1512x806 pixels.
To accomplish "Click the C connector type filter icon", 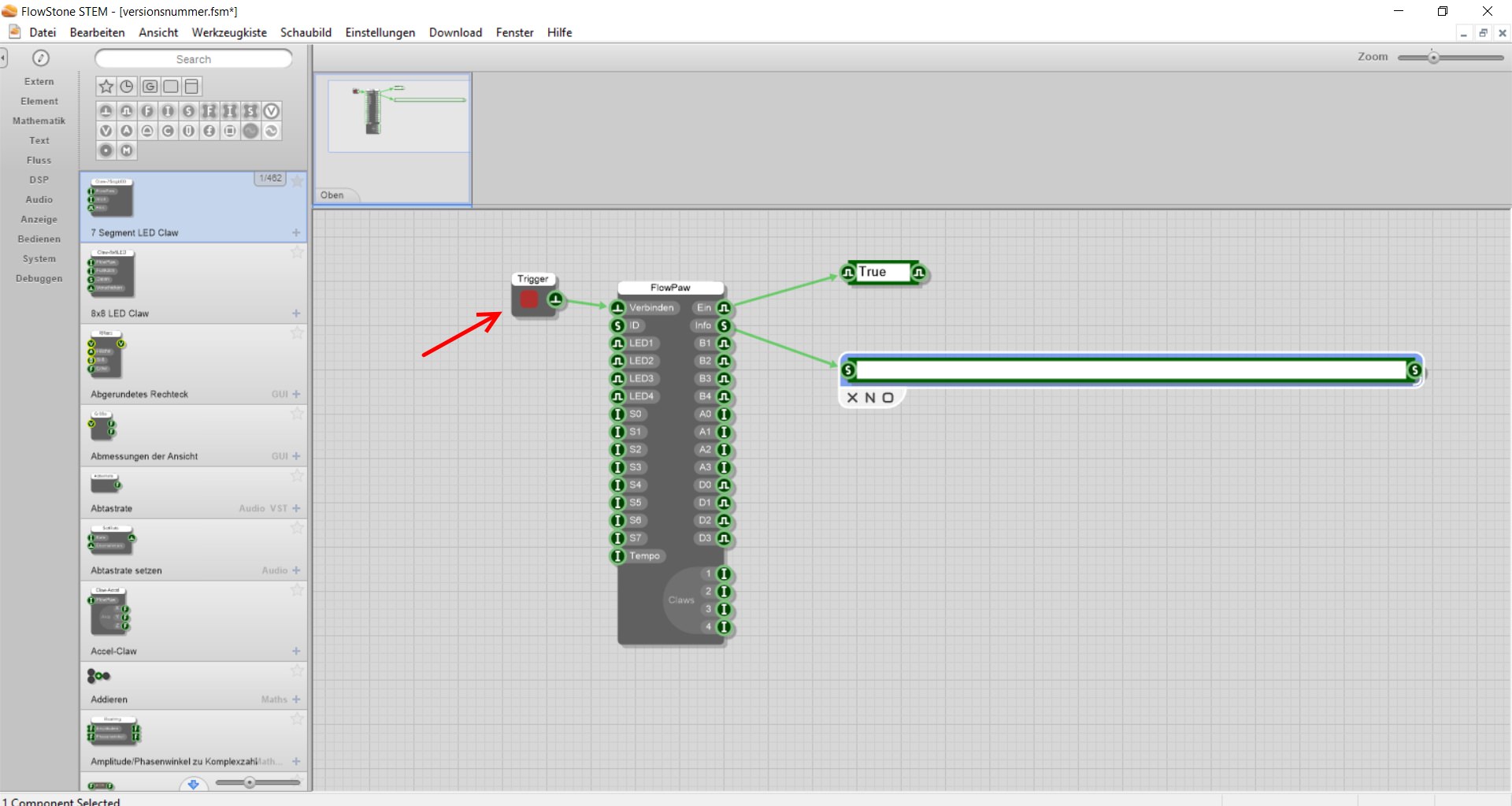I will click(x=168, y=131).
